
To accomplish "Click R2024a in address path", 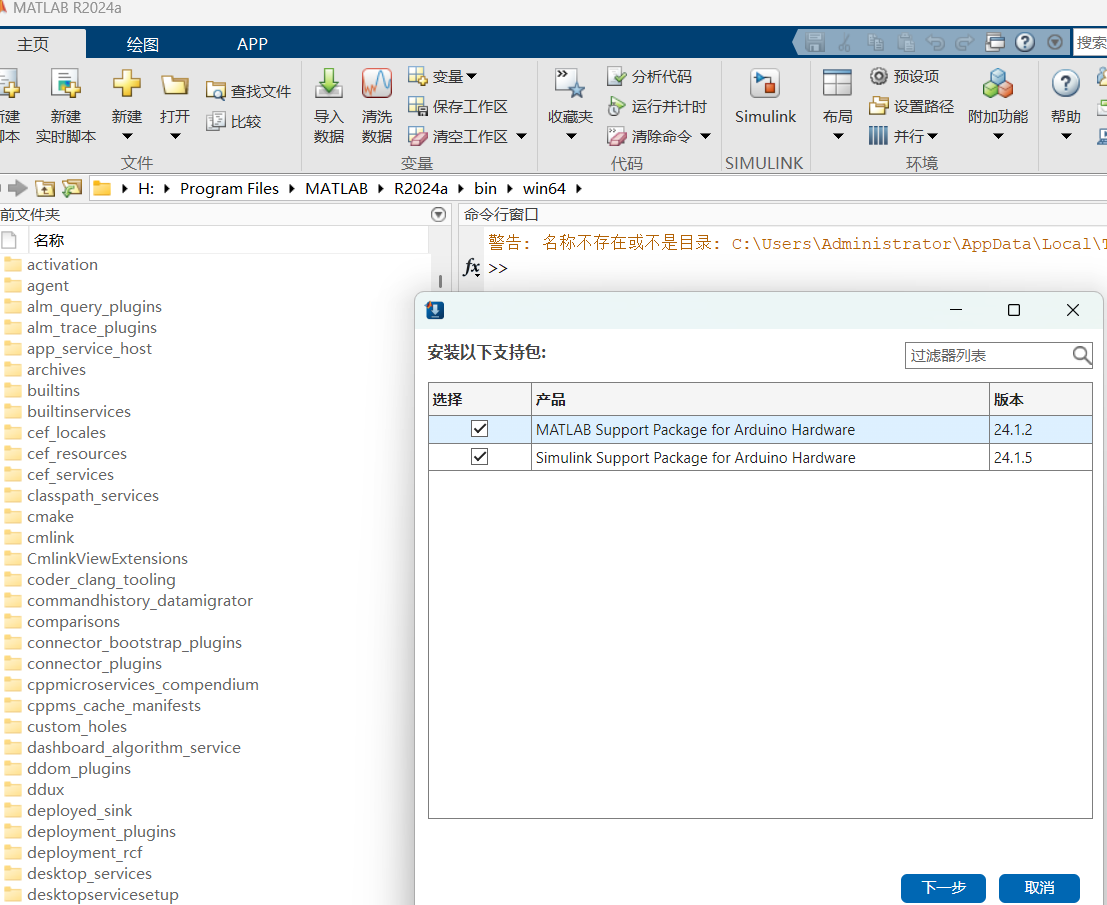I will click(x=421, y=188).
